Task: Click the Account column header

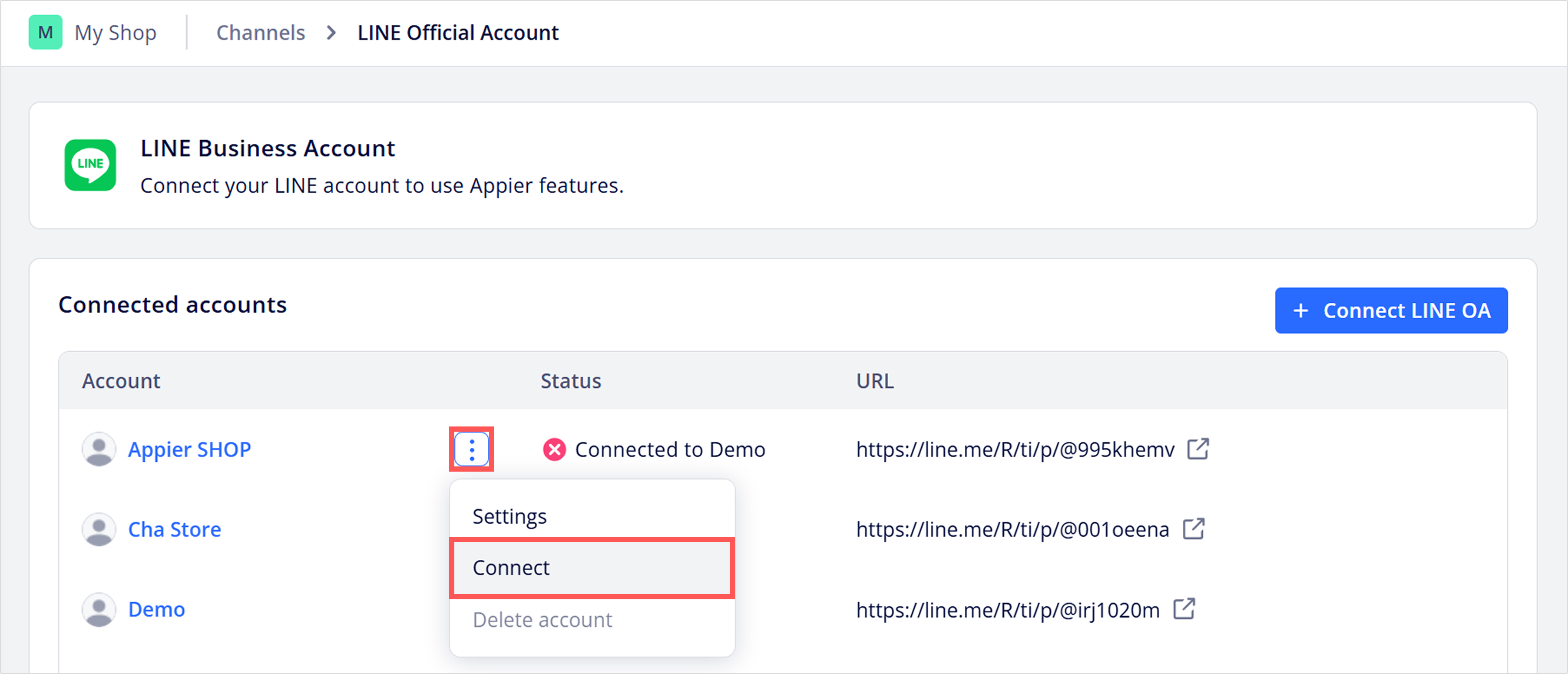Action: [121, 380]
